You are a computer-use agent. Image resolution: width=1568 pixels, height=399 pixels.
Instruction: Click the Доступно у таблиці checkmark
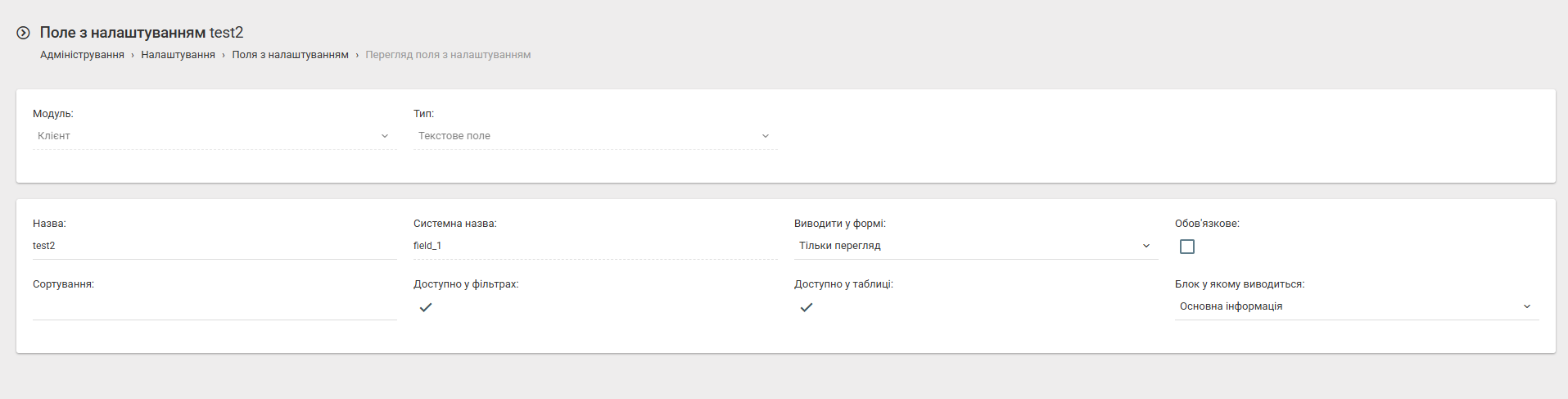pyautogui.click(x=807, y=307)
